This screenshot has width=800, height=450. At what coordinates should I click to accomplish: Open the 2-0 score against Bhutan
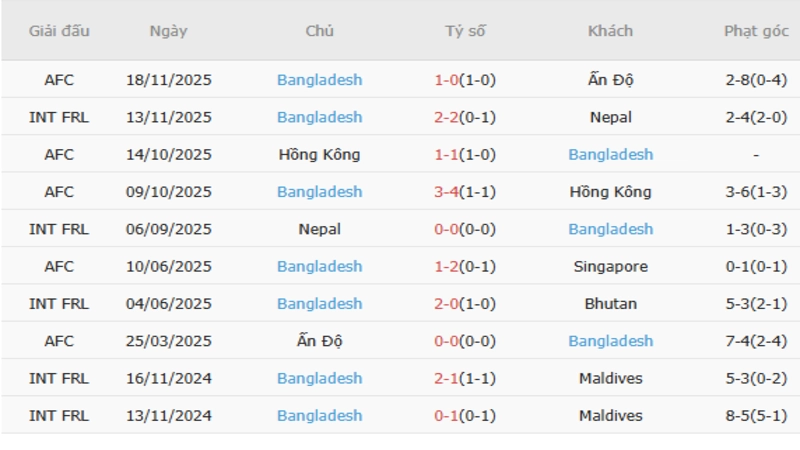[446, 304]
